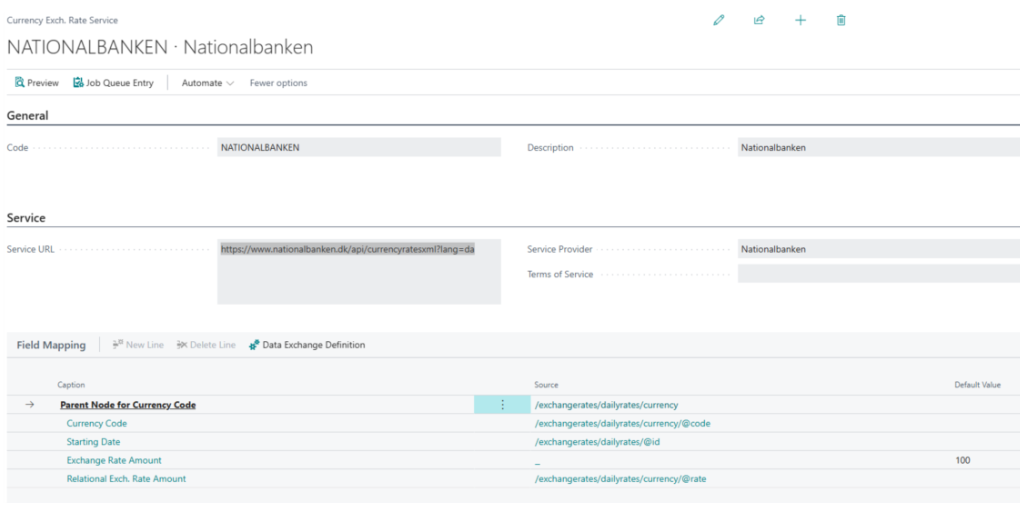Viewport: 1020px width, 506px height.
Task: Click Default Value 100 cell
Action: pos(962,460)
